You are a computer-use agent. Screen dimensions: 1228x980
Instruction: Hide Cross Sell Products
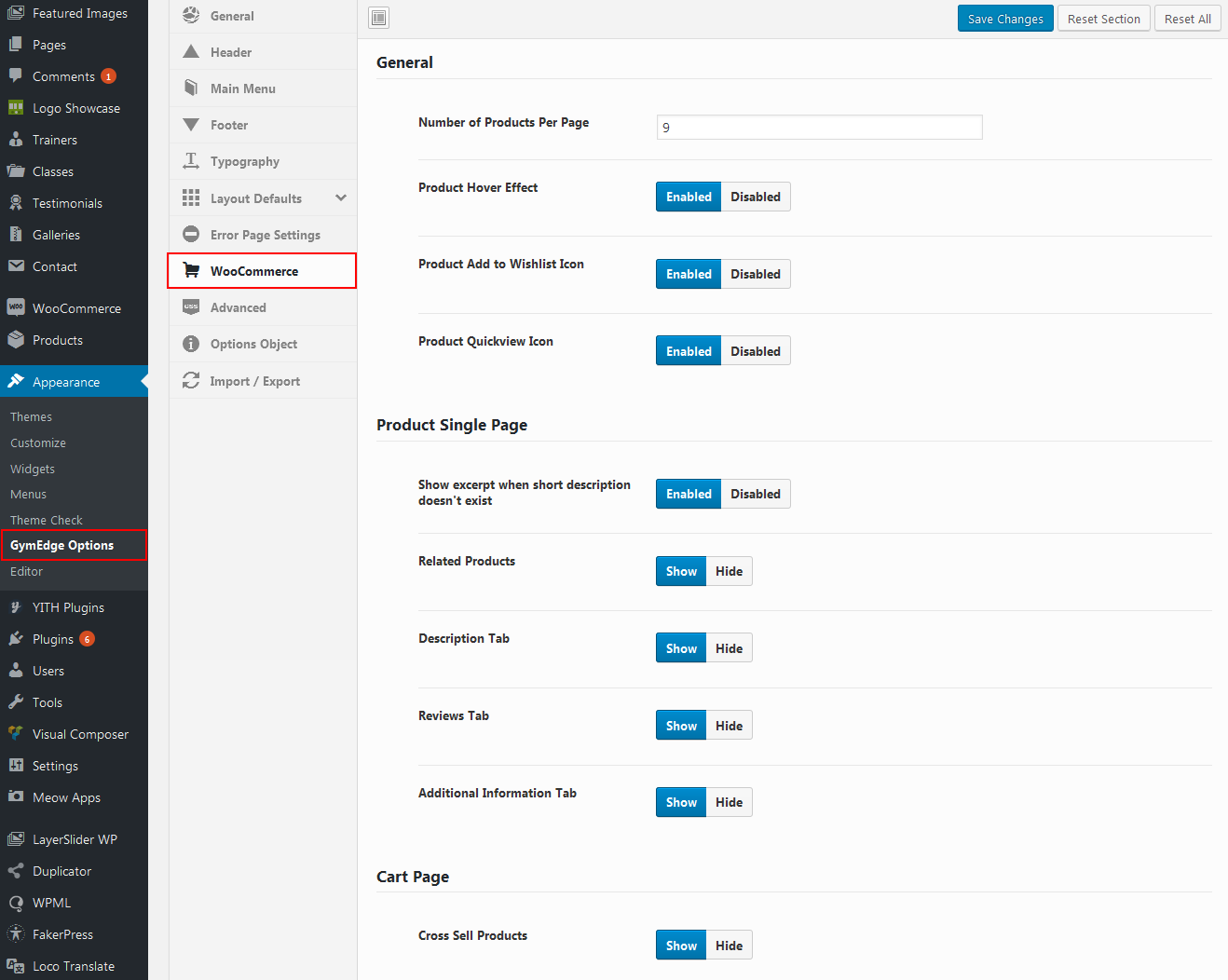(x=730, y=946)
